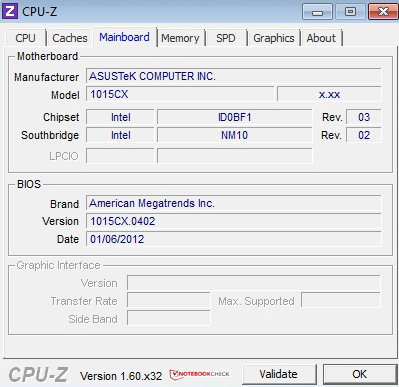Click the Notebookcheck logo
This screenshot has height=387, width=399.
pyautogui.click(x=199, y=374)
